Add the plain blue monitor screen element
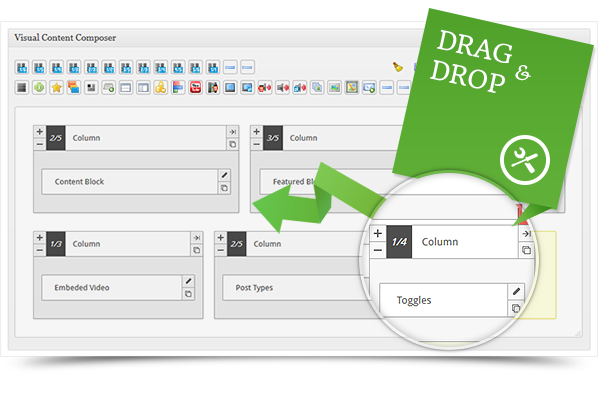 click(230, 88)
